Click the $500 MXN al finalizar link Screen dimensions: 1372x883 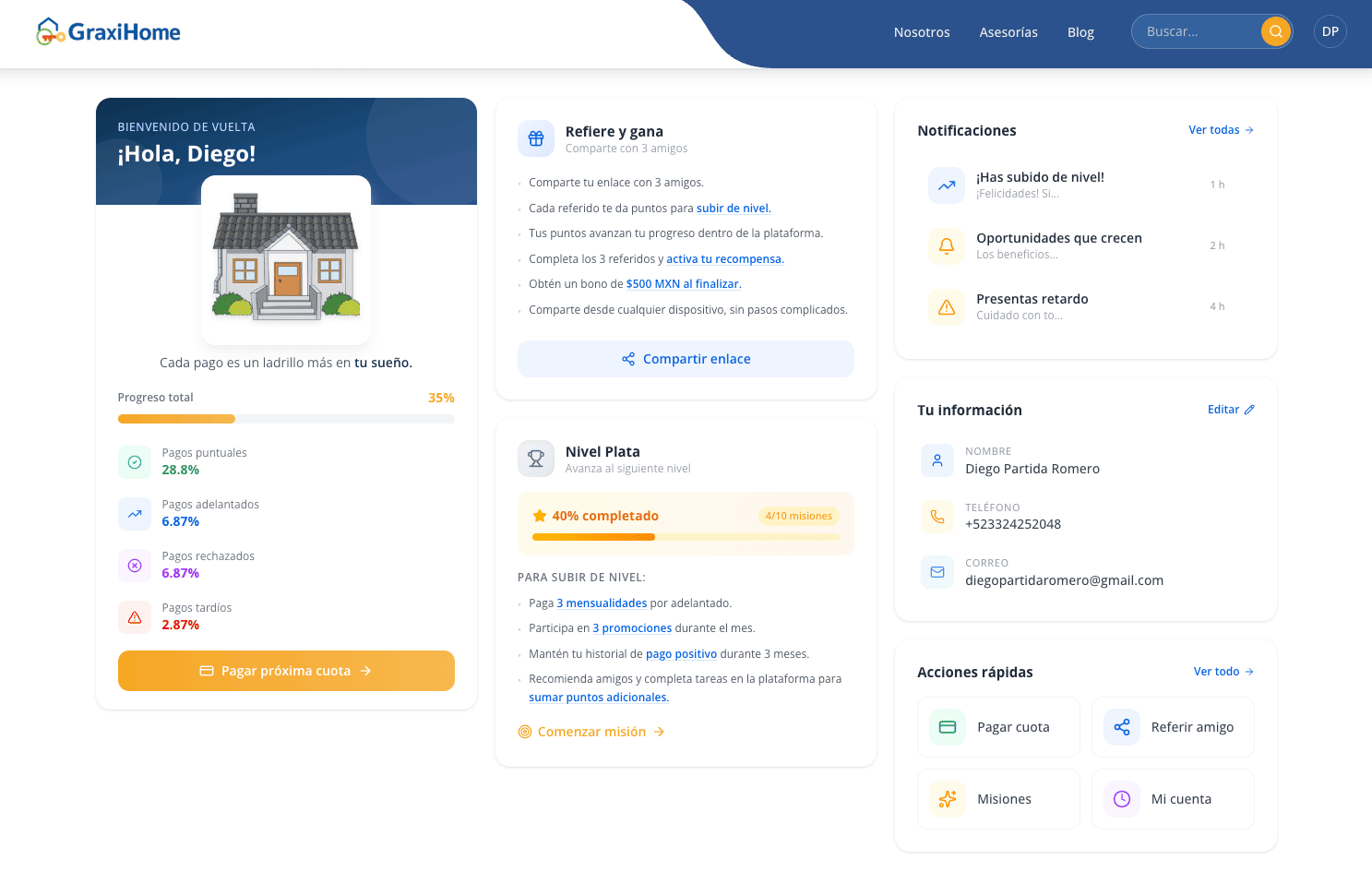pyautogui.click(x=683, y=283)
